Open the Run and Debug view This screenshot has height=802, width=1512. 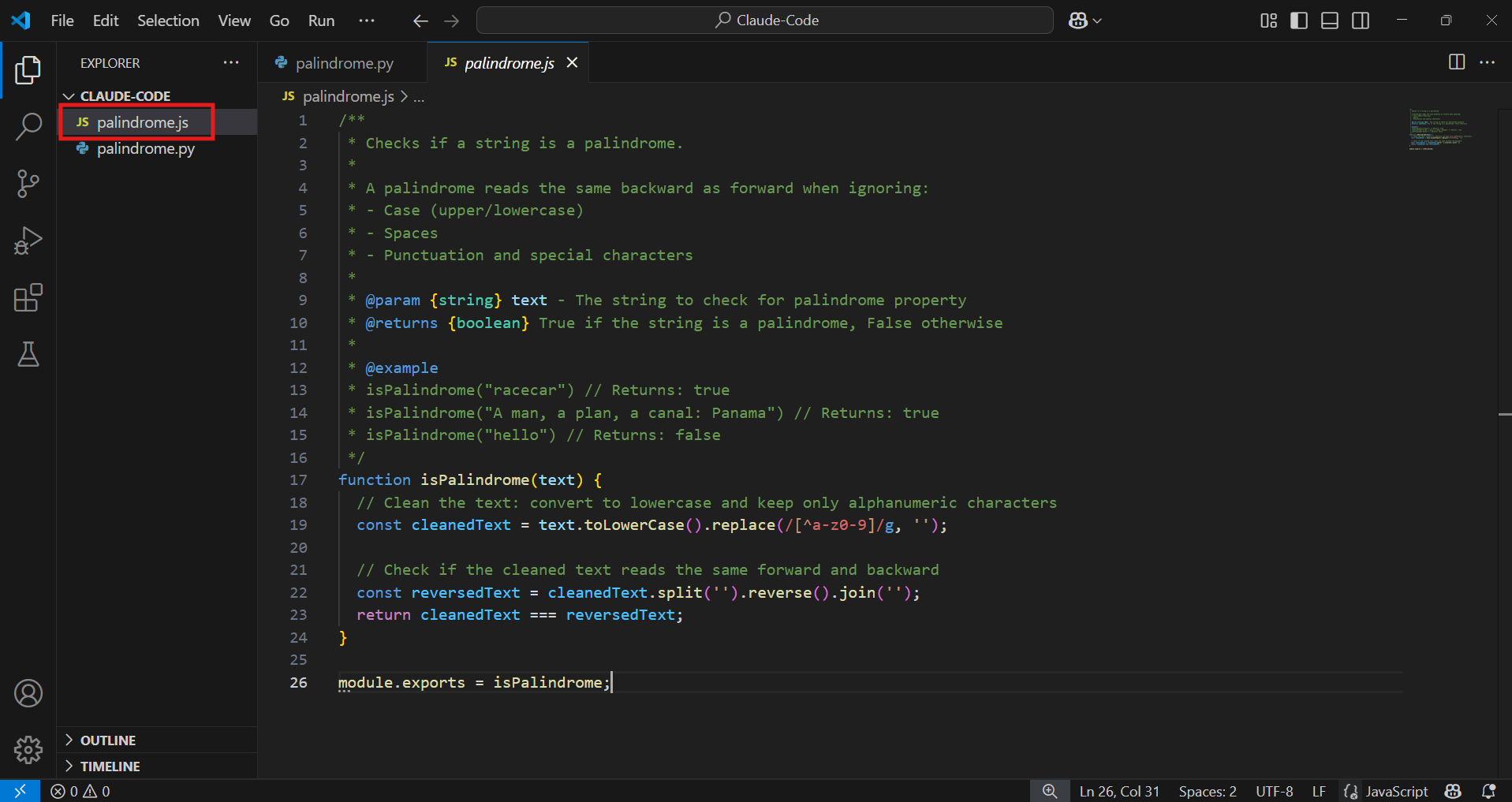pos(28,241)
